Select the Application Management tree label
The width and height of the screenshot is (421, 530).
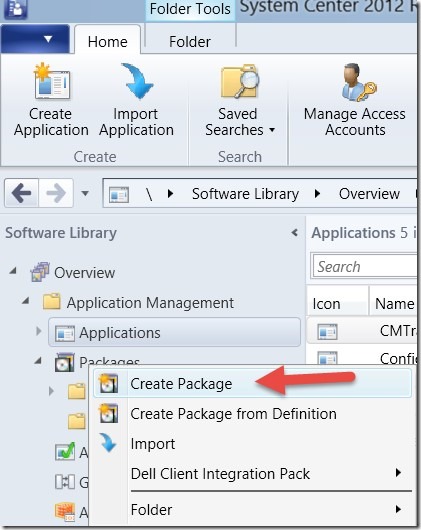[150, 303]
